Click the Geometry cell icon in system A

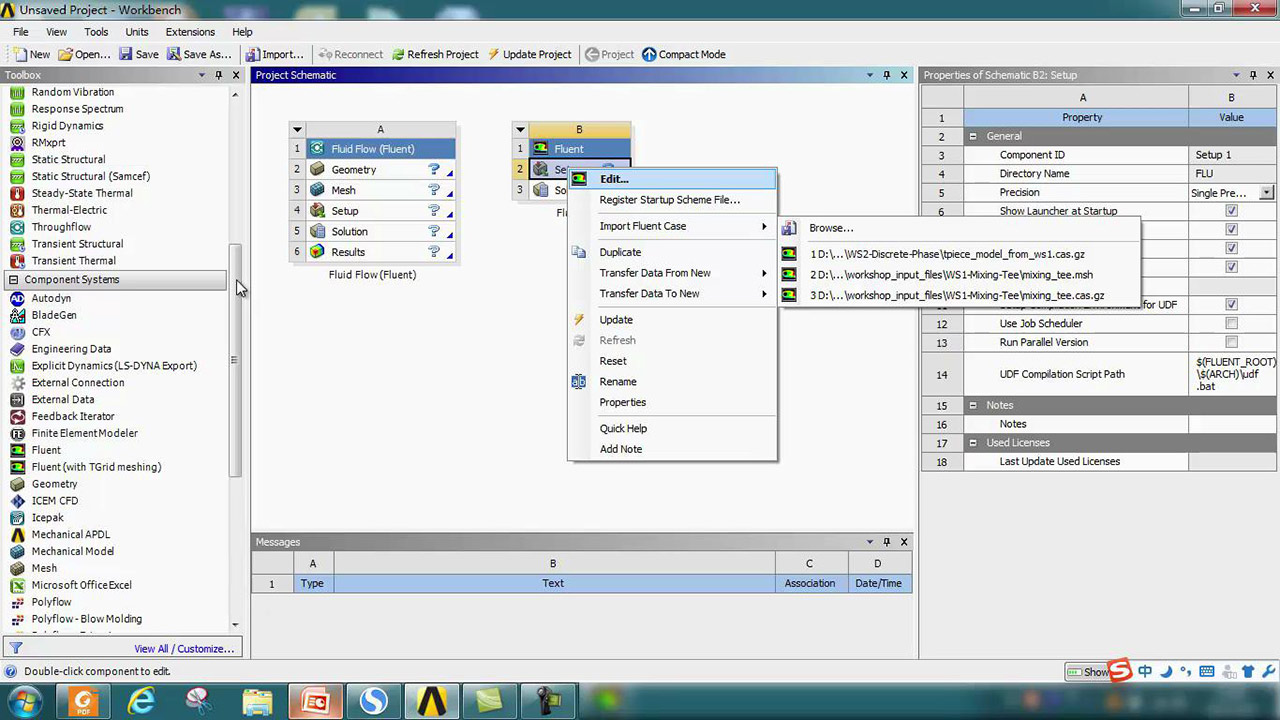(x=317, y=169)
